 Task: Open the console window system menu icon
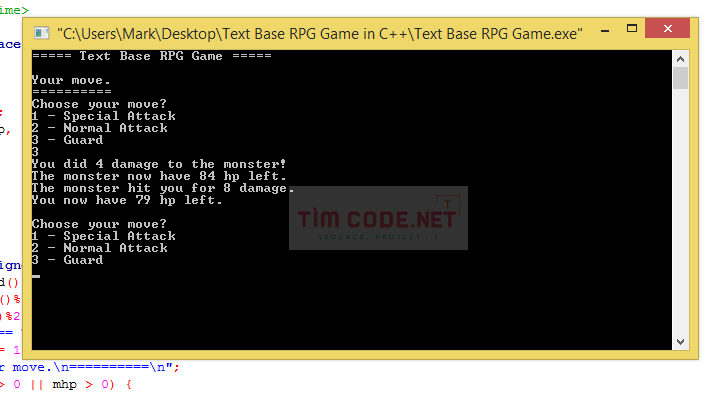42,33
